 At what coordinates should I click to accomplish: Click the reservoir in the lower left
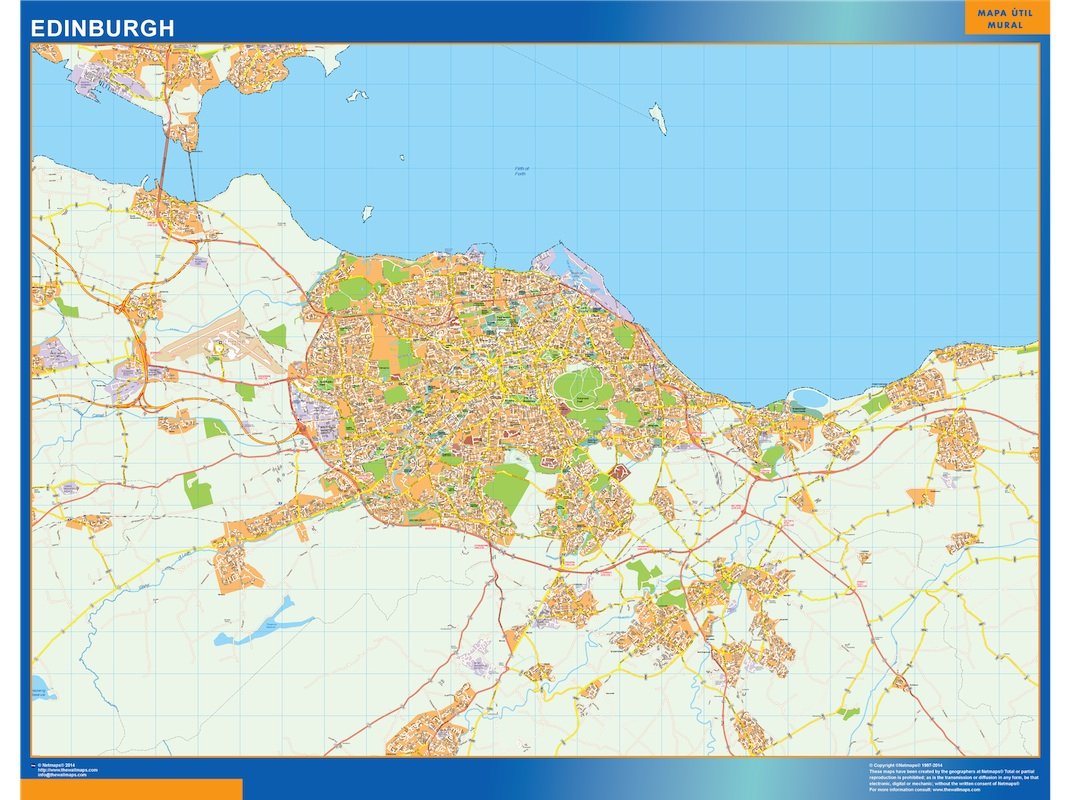point(248,630)
